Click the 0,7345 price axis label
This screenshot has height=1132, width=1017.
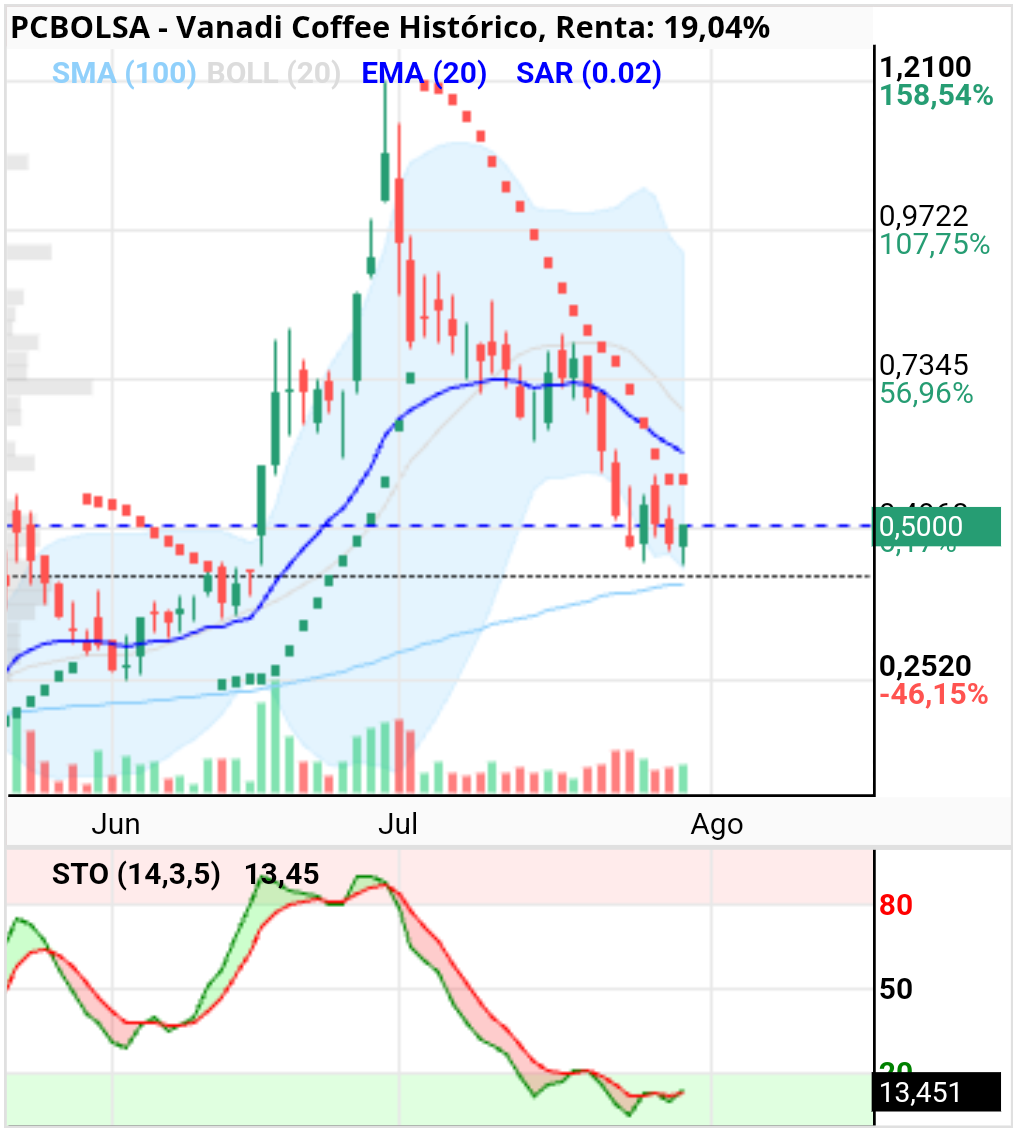pyautogui.click(x=923, y=365)
